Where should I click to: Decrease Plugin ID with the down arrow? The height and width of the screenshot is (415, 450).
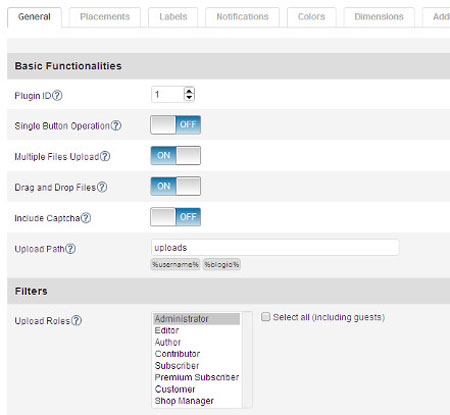[189, 97]
